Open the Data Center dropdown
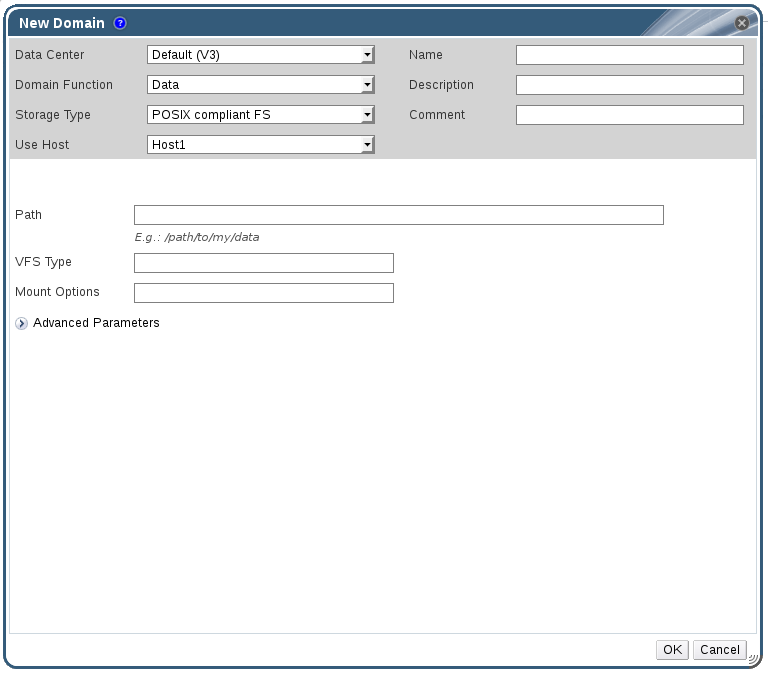This screenshot has width=768, height=676. [x=260, y=55]
